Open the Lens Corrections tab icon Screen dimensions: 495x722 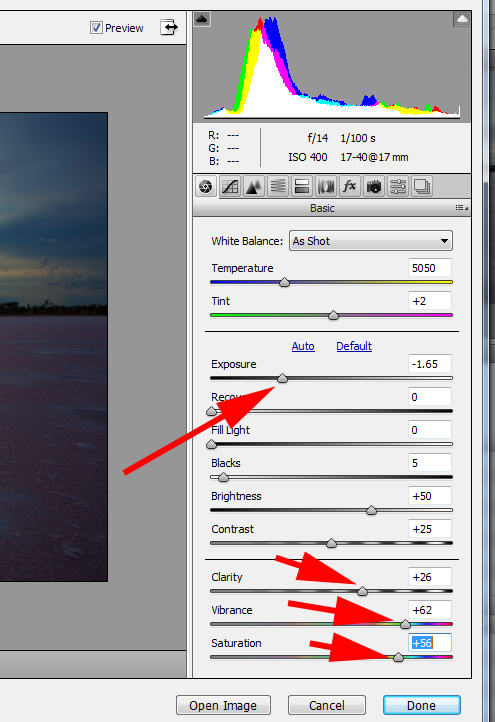pyautogui.click(x=326, y=186)
